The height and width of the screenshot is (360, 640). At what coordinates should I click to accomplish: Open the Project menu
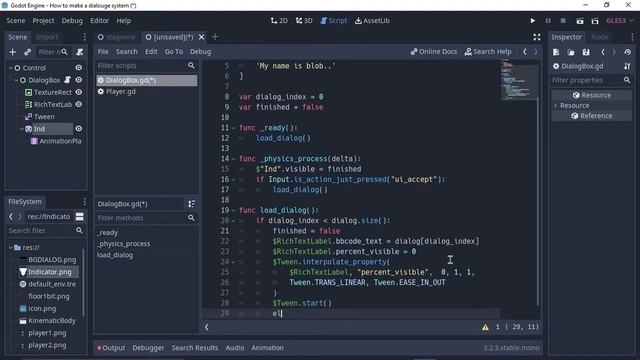click(43, 20)
